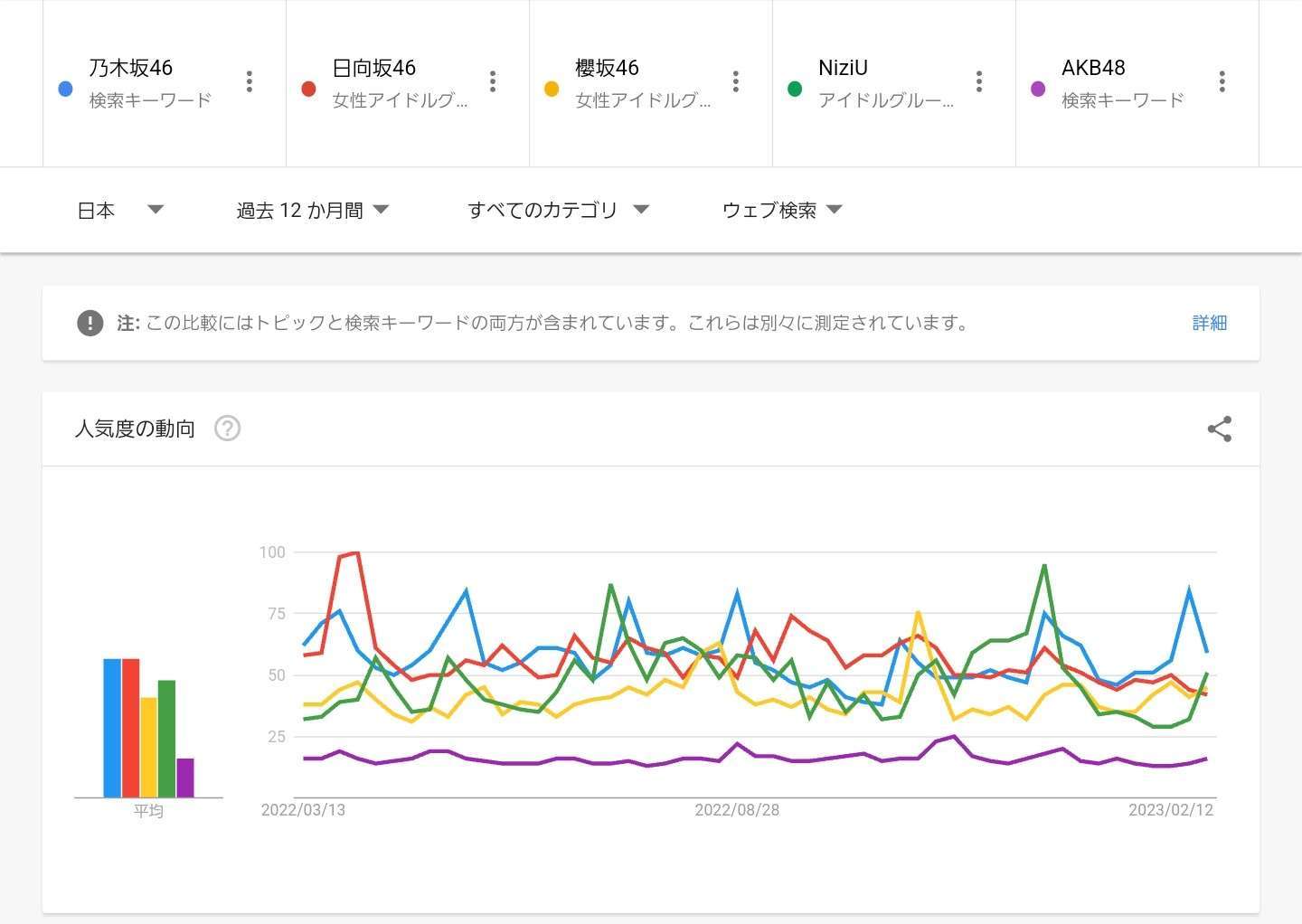Click the blue color dot for 乃木坂46

65,89
